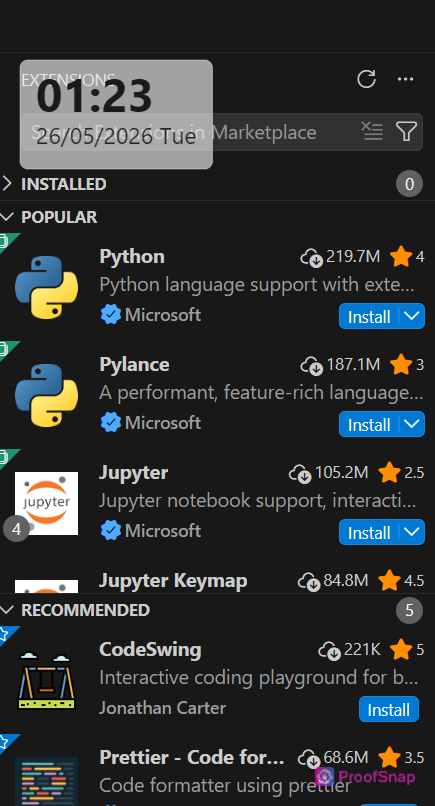Viewport: 435px width, 806px height.
Task: Click Prettier's rating star
Action: (389, 758)
